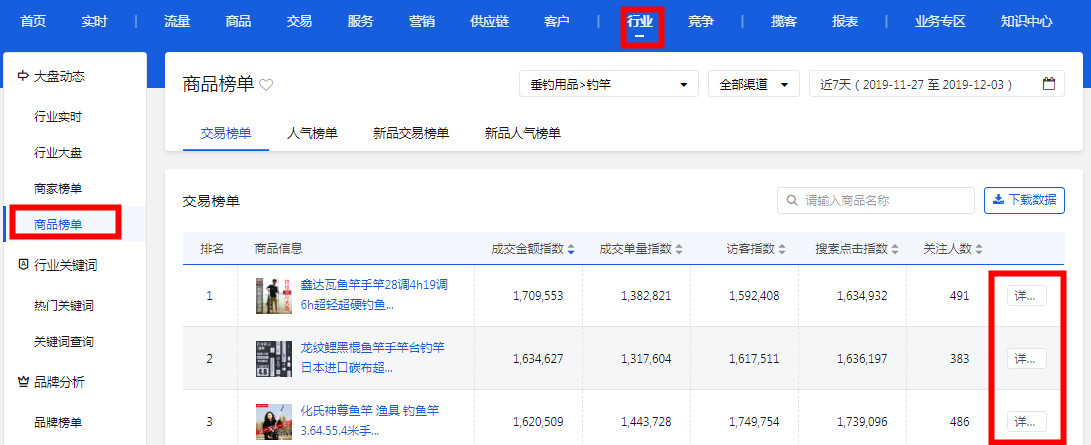Image resolution: width=1091 pixels, height=445 pixels.
Task: Click the 下载数据 download button
Action: 1024,200
